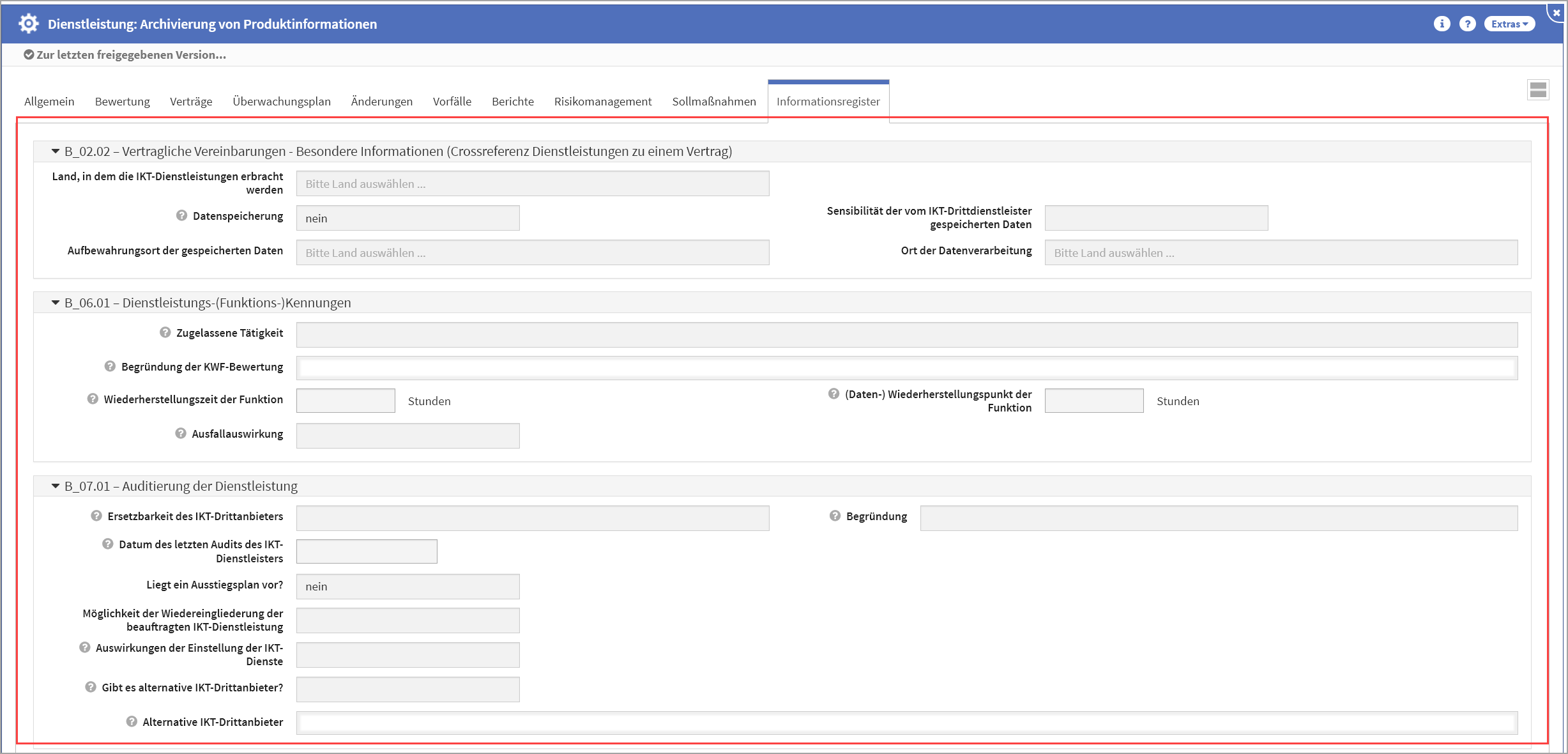Switch to the Risikomanagement tab
This screenshot has width=1568, height=754.
coord(602,102)
